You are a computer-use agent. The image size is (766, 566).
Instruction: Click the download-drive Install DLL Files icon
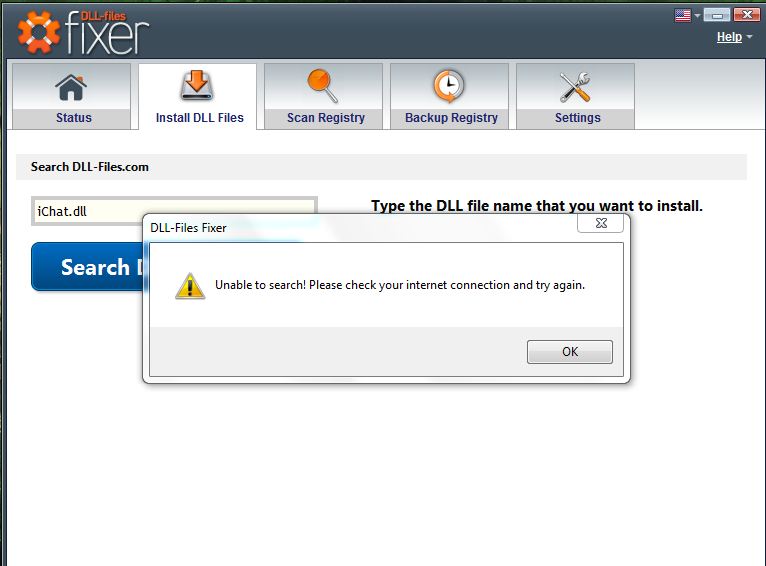coord(197,85)
